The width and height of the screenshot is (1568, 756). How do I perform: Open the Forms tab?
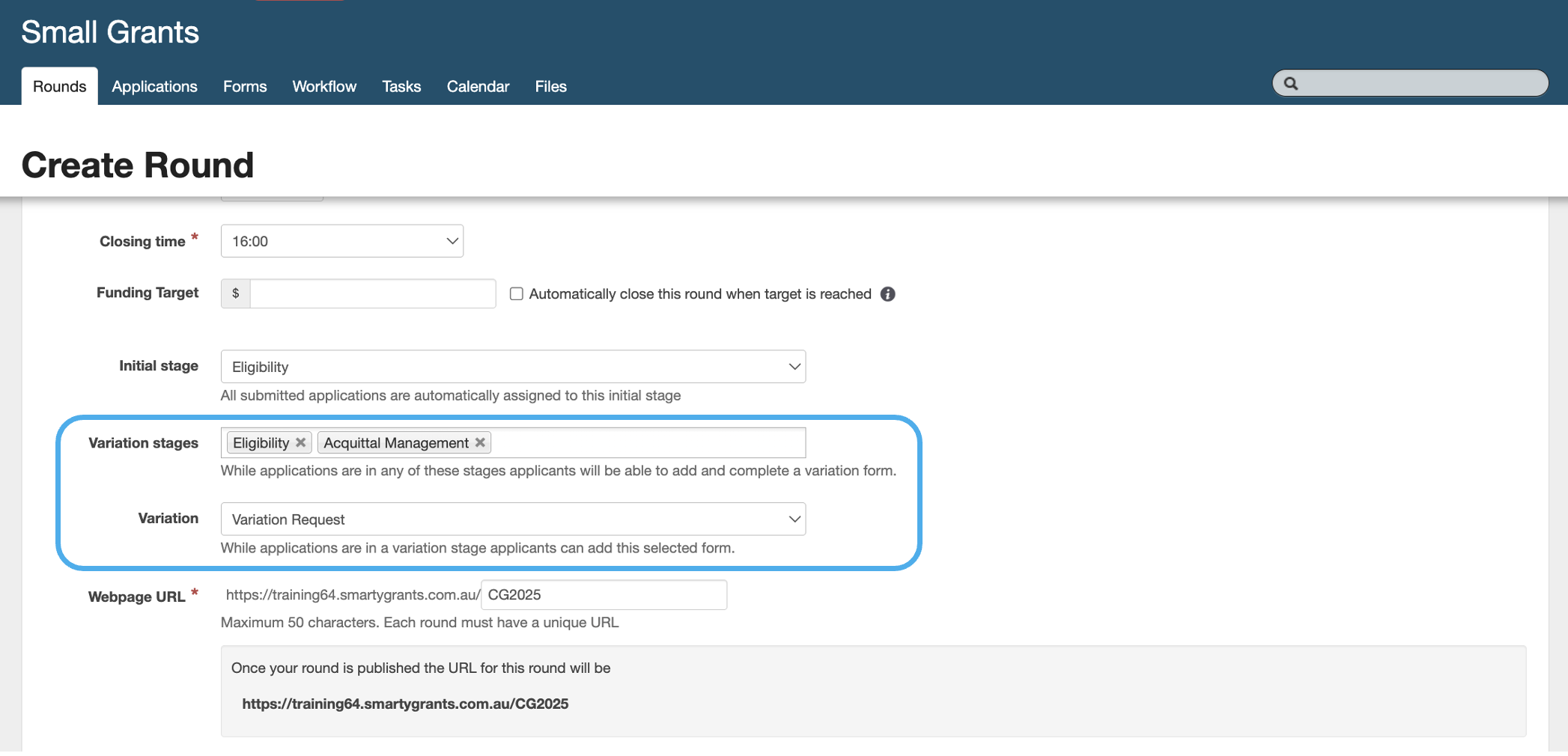245,87
